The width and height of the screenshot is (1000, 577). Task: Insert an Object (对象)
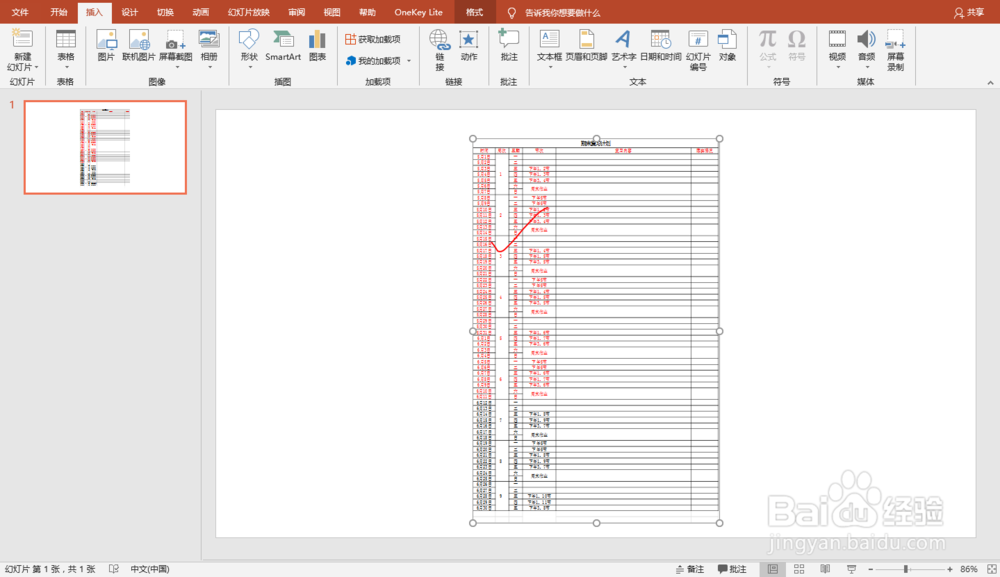point(727,40)
